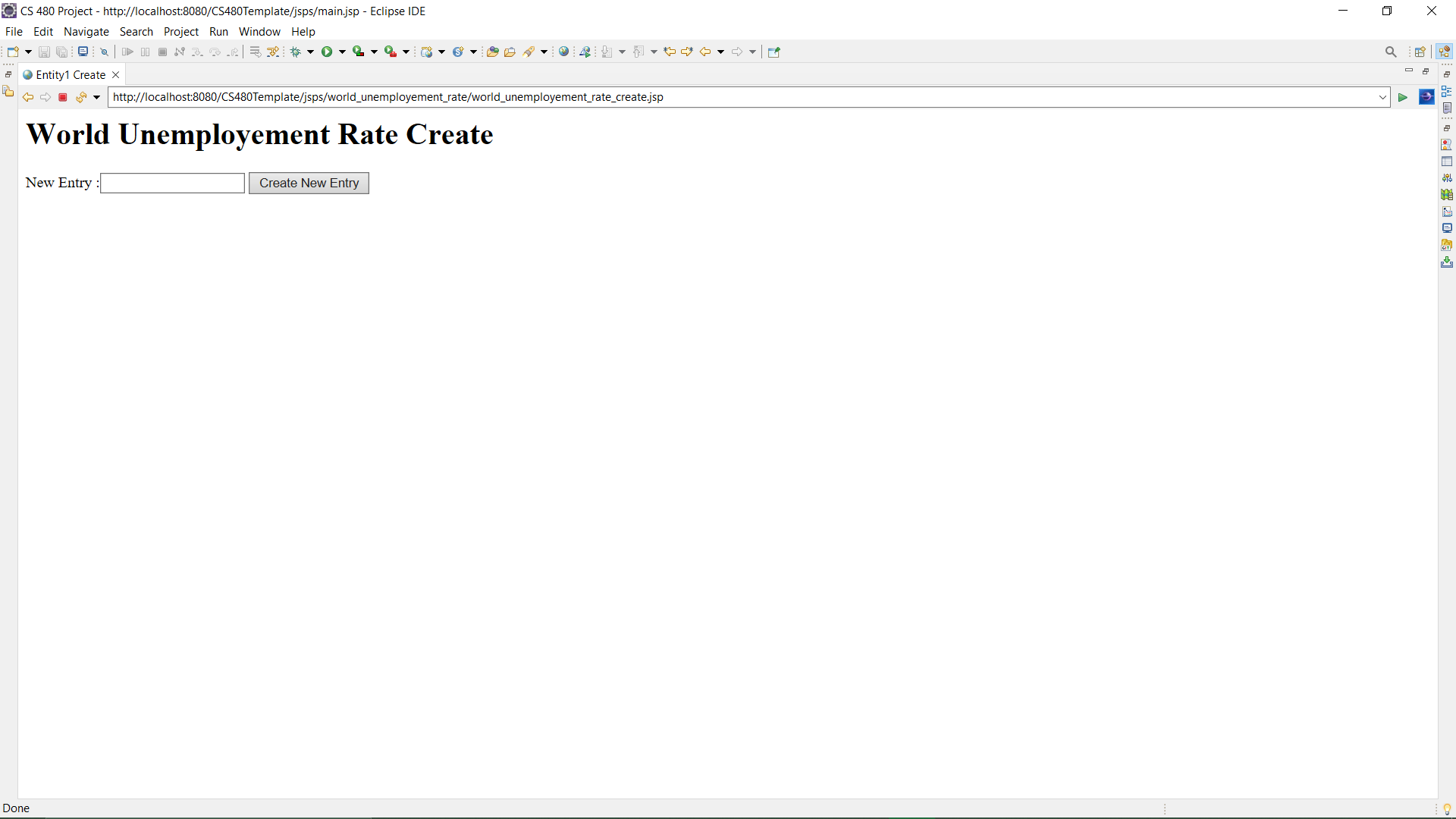This screenshot has height=819, width=1456.
Task: Open the Run configurations dropdown arrow
Action: click(x=341, y=52)
